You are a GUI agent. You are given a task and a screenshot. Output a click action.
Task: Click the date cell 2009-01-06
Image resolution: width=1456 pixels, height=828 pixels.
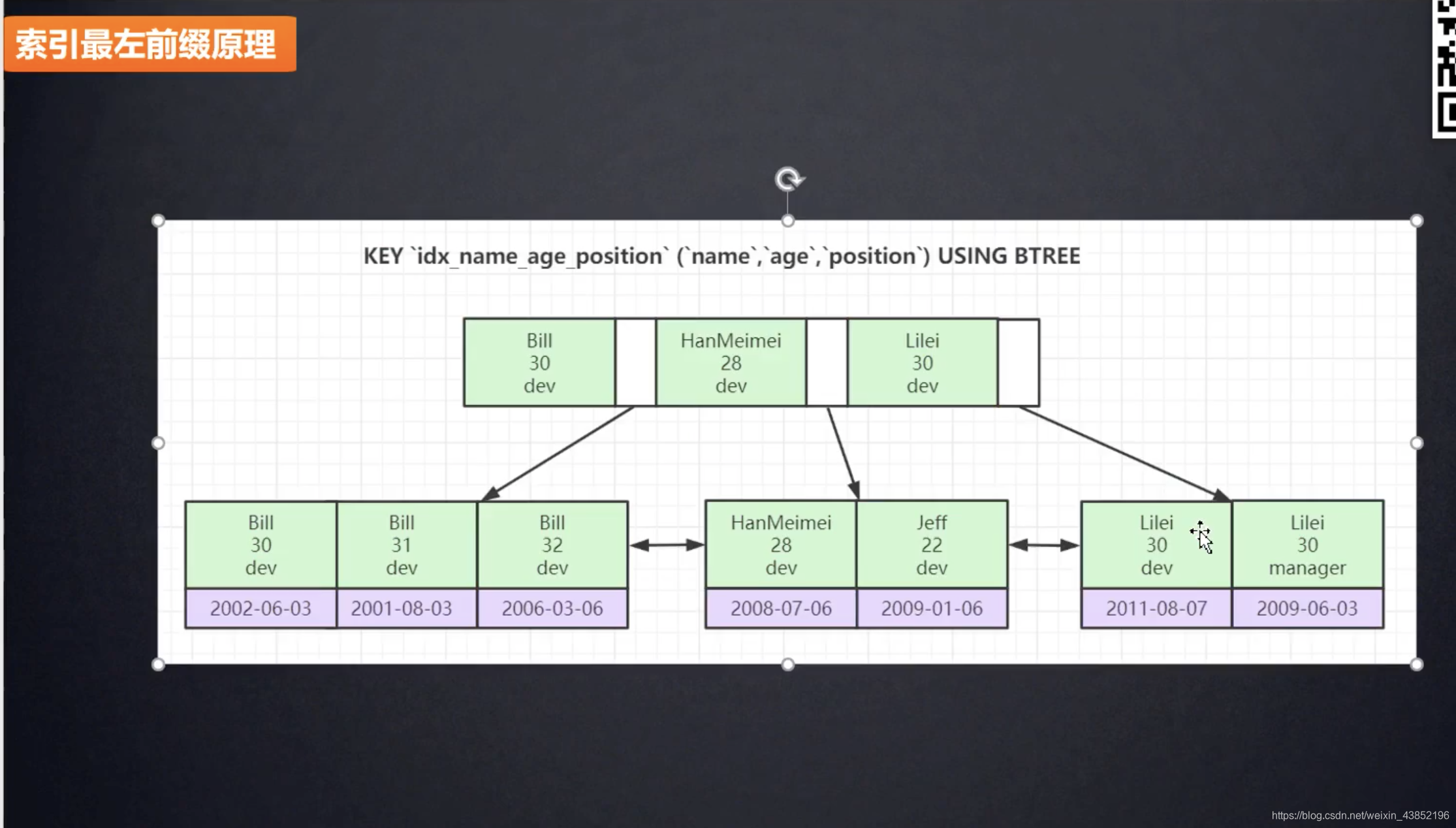tap(932, 608)
